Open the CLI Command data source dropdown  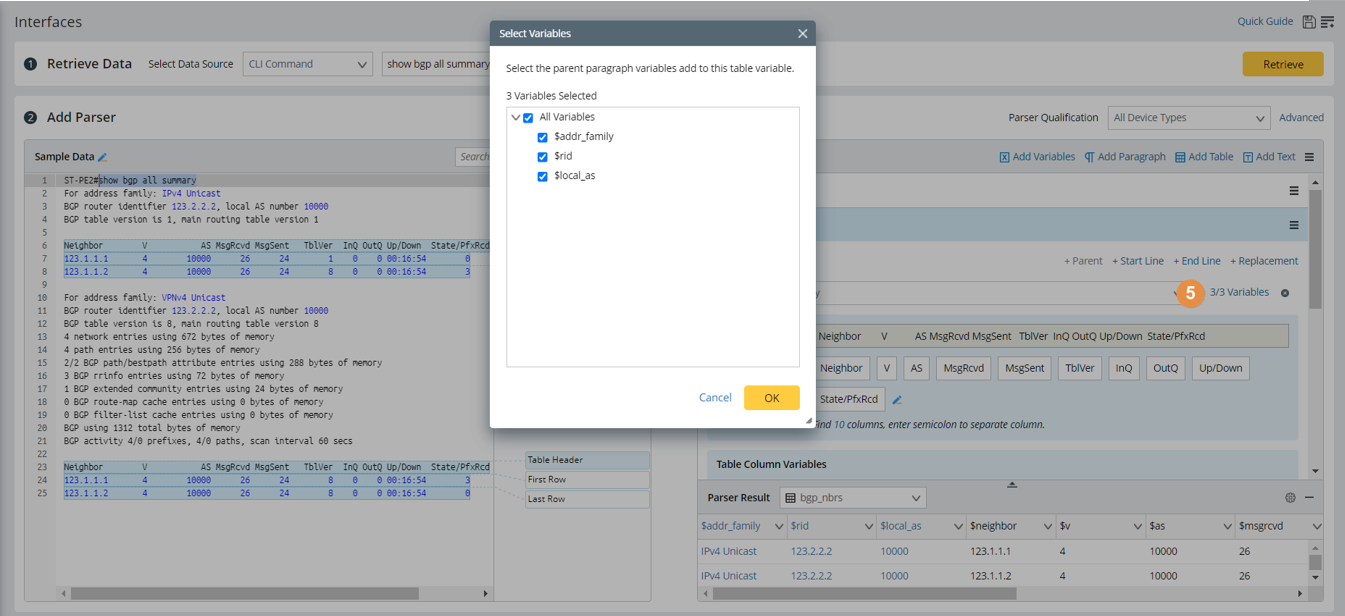(307, 64)
